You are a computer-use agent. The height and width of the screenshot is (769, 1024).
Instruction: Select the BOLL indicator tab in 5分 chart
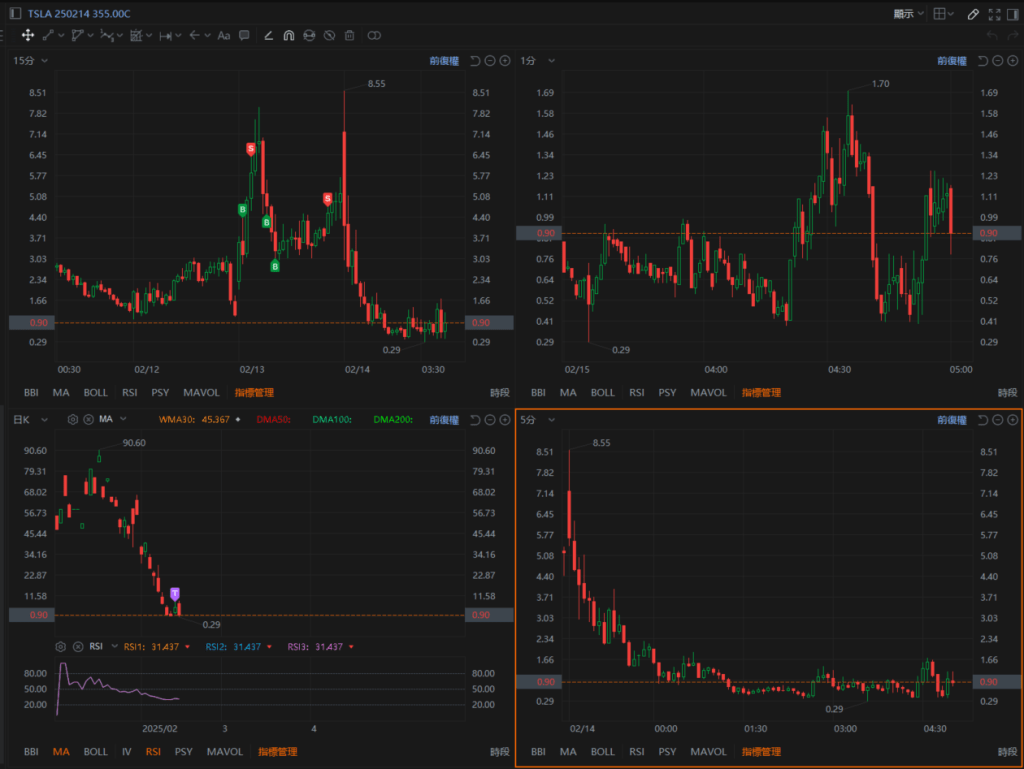pyautogui.click(x=602, y=751)
